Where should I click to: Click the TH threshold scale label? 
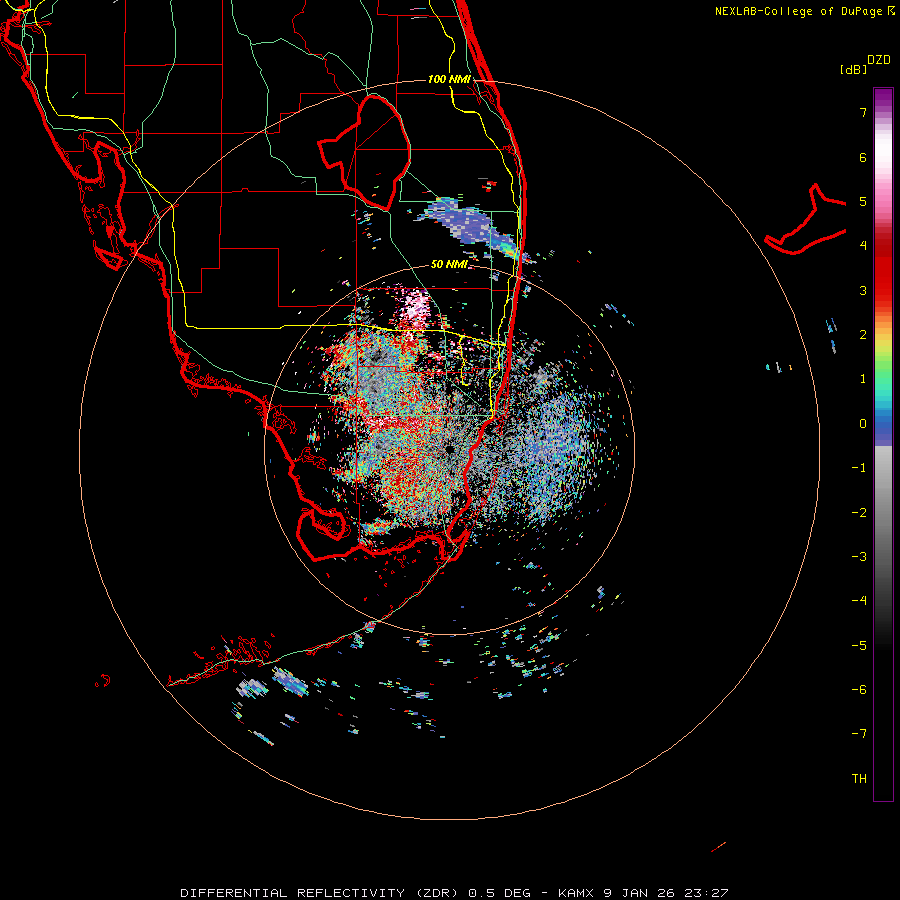pyautogui.click(x=859, y=778)
